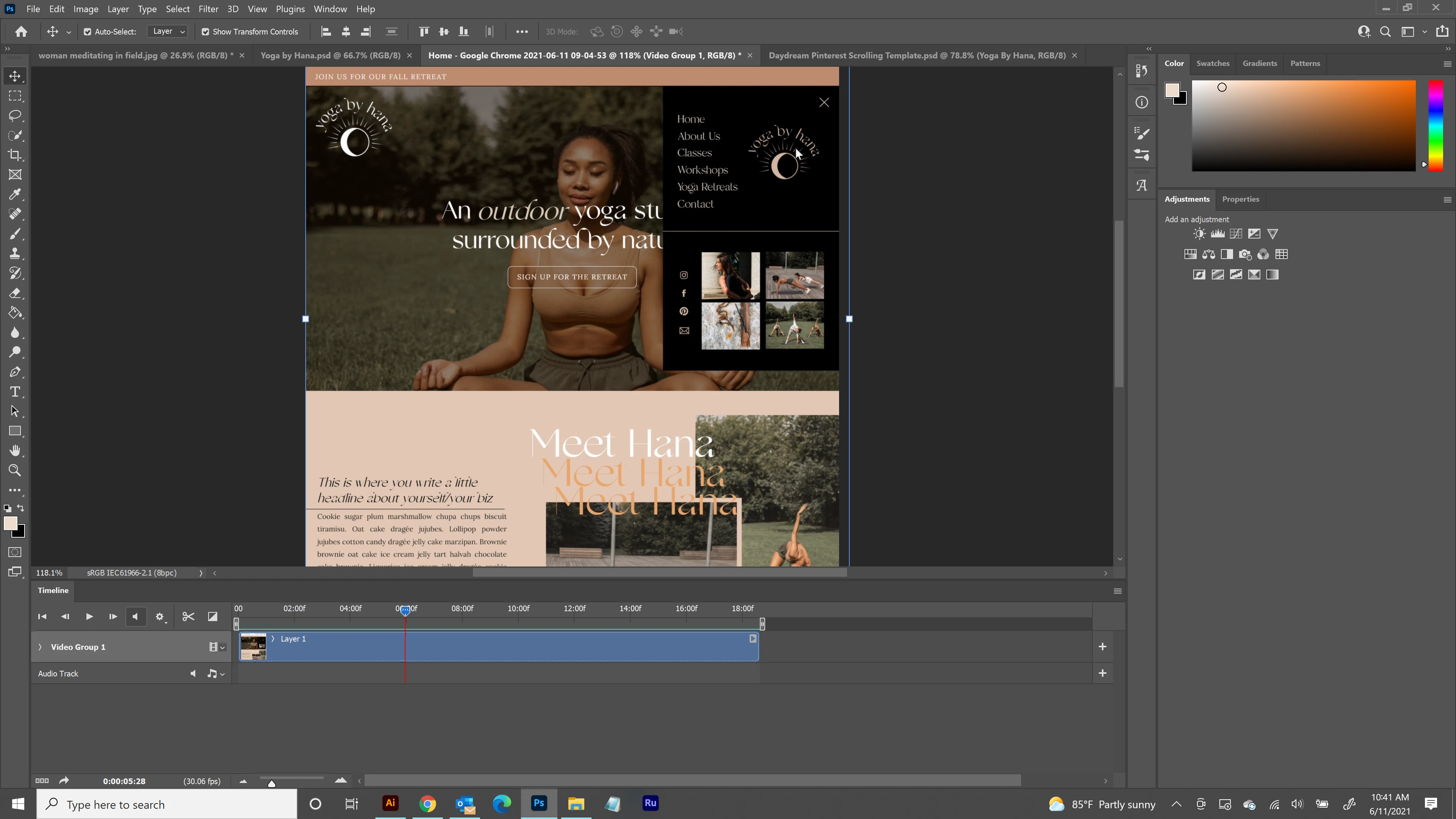Select the Eyedropper tool
1456x819 pixels.
[x=15, y=195]
